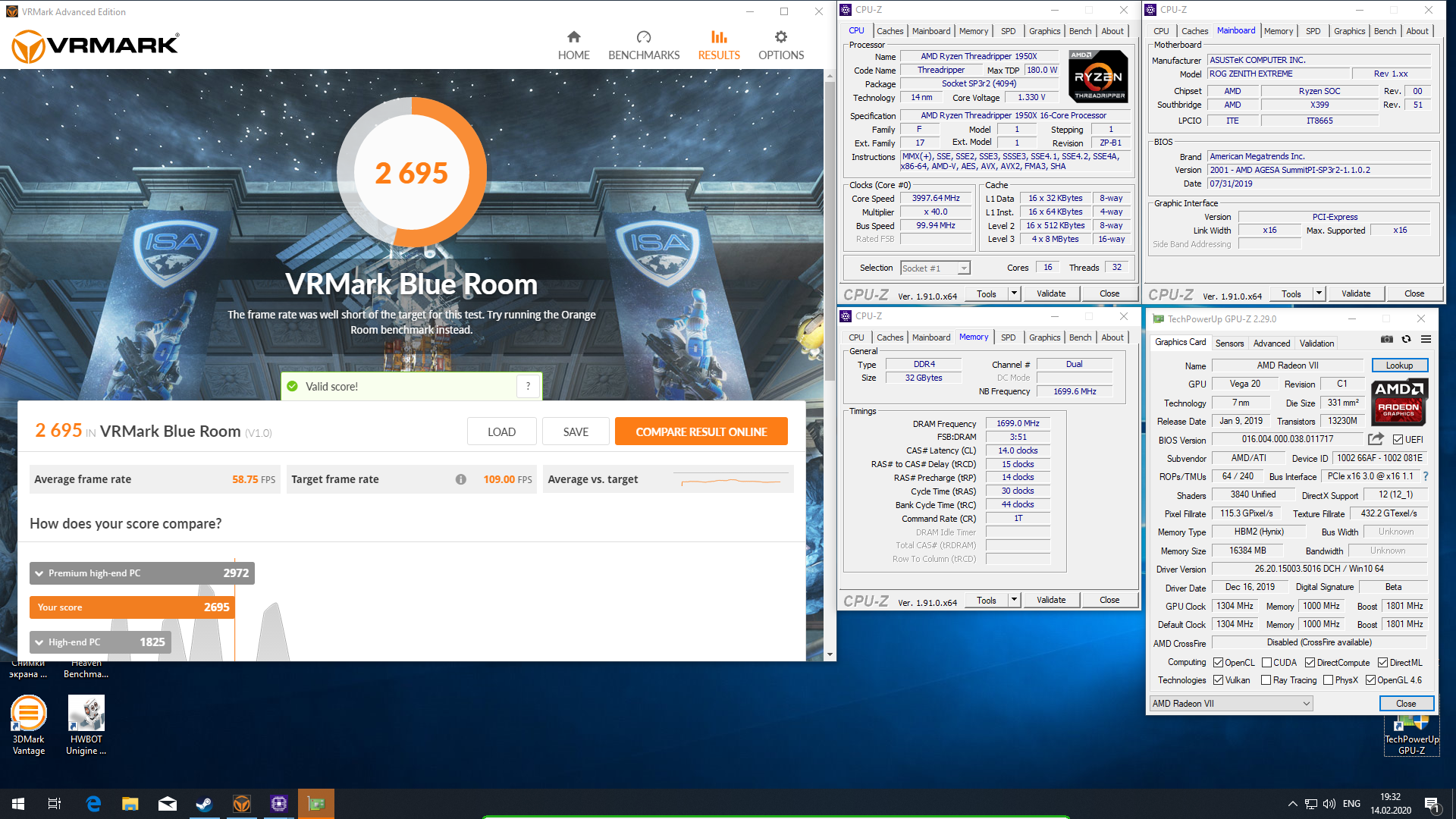This screenshot has height=819, width=1456.
Task: Click the taskbar clock and date
Action: click(x=1390, y=804)
